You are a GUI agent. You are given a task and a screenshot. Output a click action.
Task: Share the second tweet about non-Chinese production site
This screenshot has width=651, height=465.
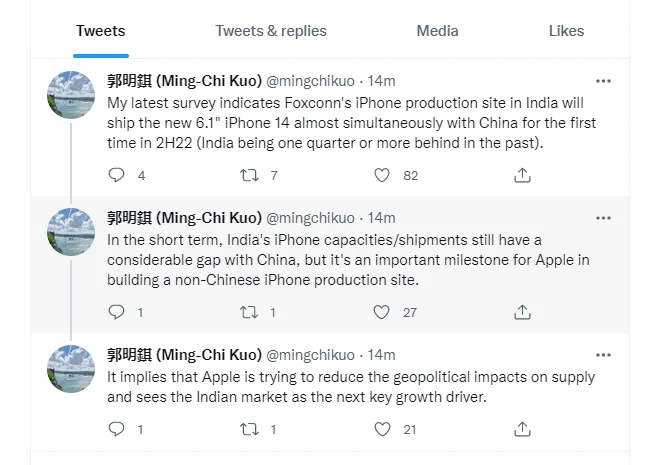click(x=522, y=312)
